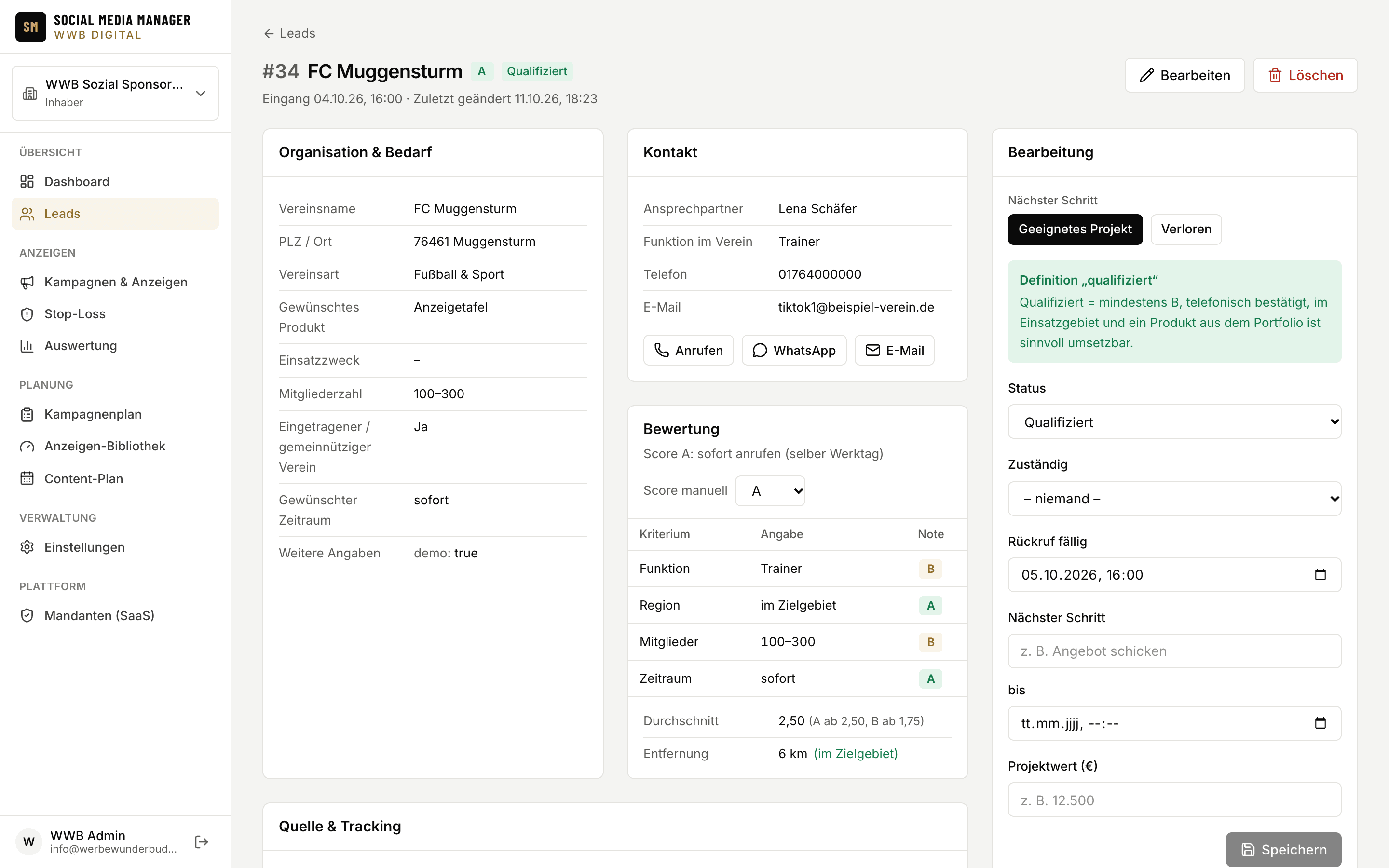Click the Speichern button
This screenshot has width=1389, height=868.
tap(1283, 850)
